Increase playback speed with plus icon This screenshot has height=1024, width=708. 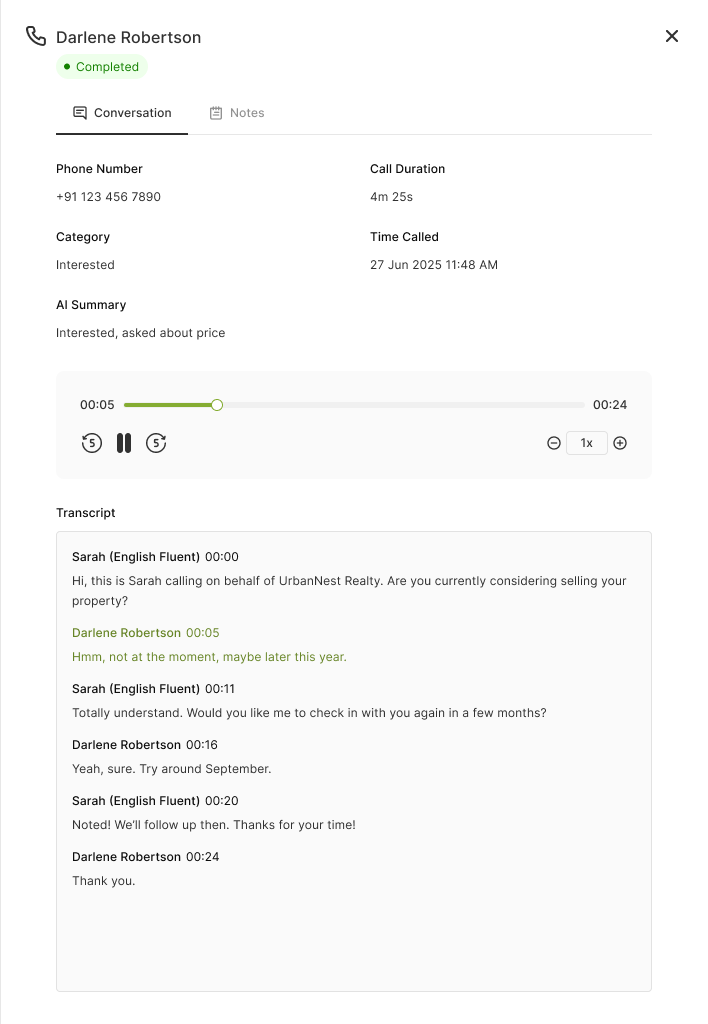click(x=620, y=443)
